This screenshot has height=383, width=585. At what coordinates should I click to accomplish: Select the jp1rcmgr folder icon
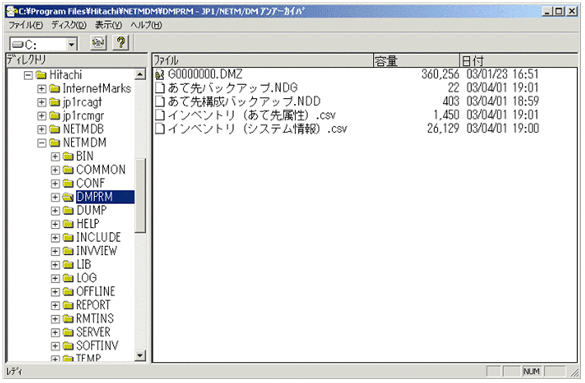[x=54, y=116]
